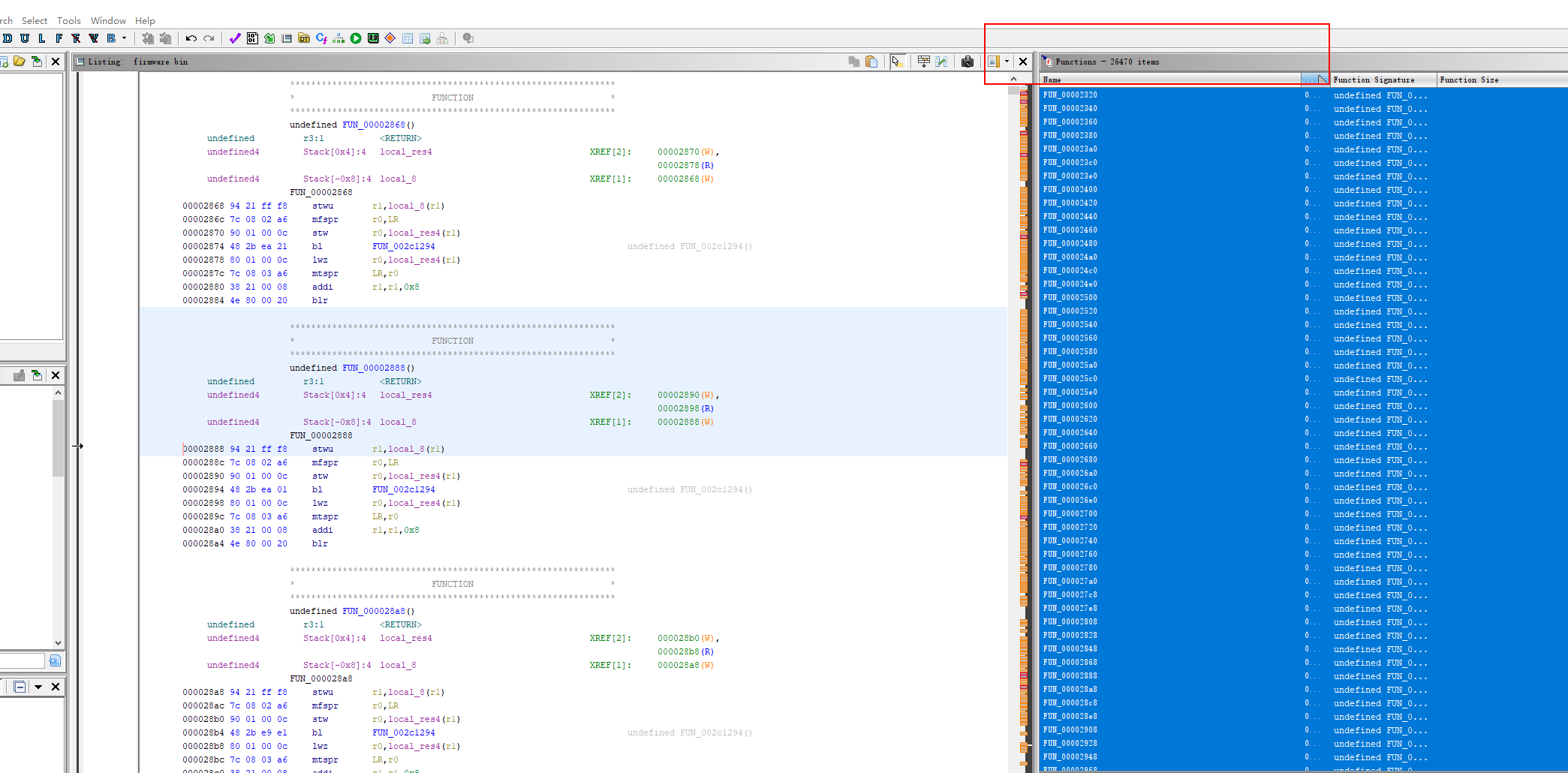This screenshot has width=1568, height=773.
Task: Open the Data Type Manager (DT) icon
Action: point(304,38)
